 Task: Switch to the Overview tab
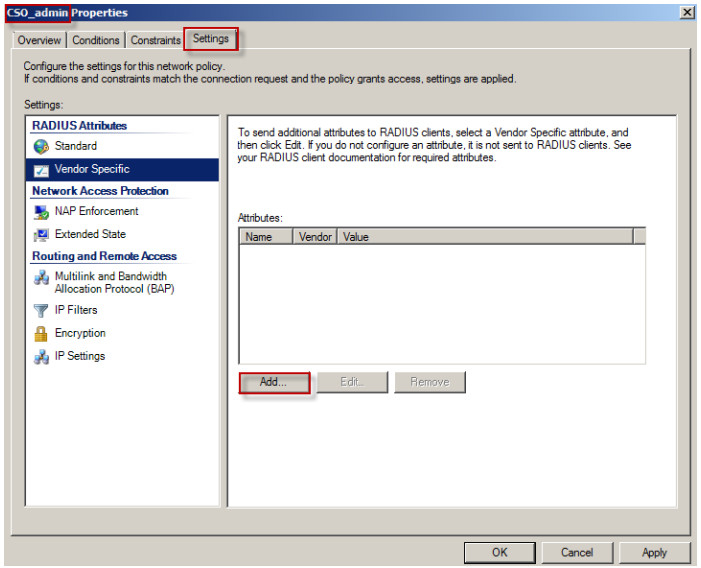39,40
